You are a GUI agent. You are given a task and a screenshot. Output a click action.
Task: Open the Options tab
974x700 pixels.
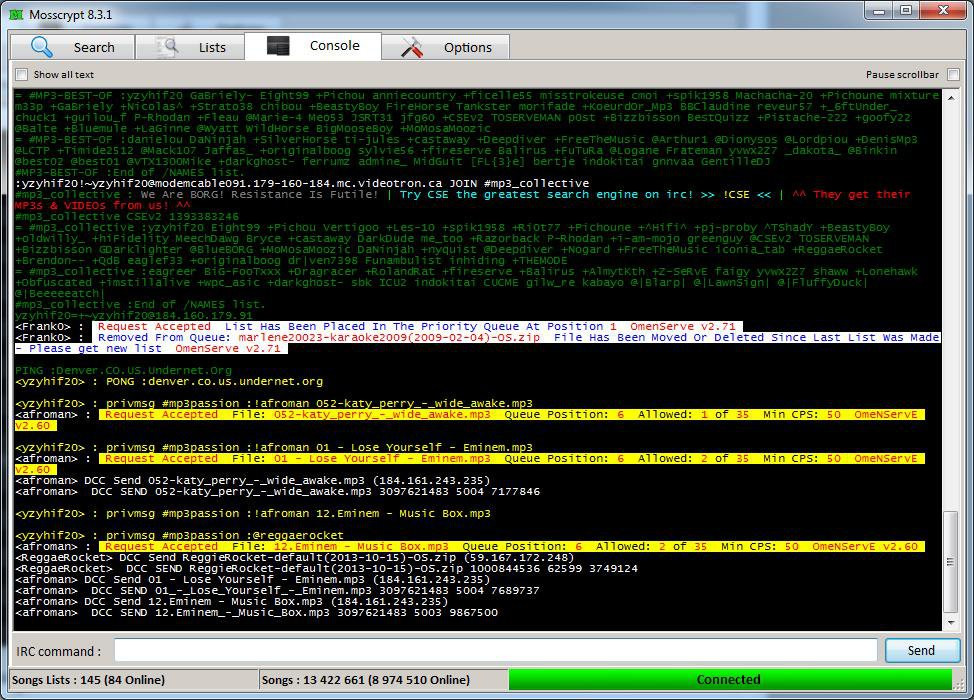click(x=445, y=47)
